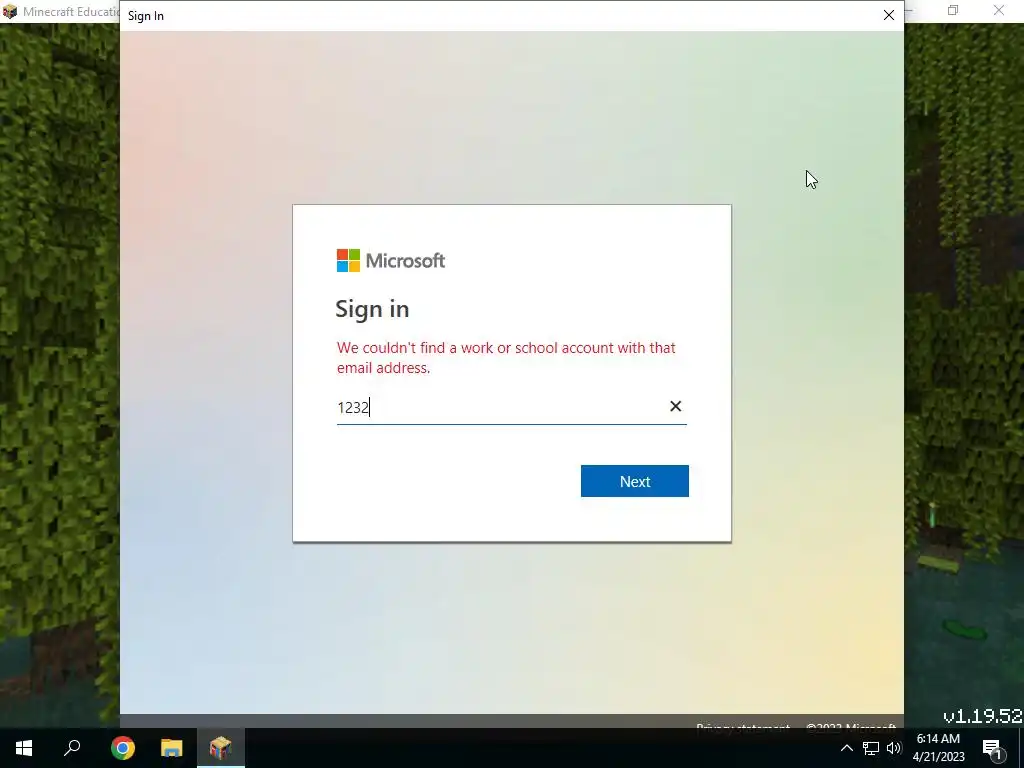The width and height of the screenshot is (1024, 768).
Task: Restore the Minecraft Education window
Action: (x=953, y=10)
